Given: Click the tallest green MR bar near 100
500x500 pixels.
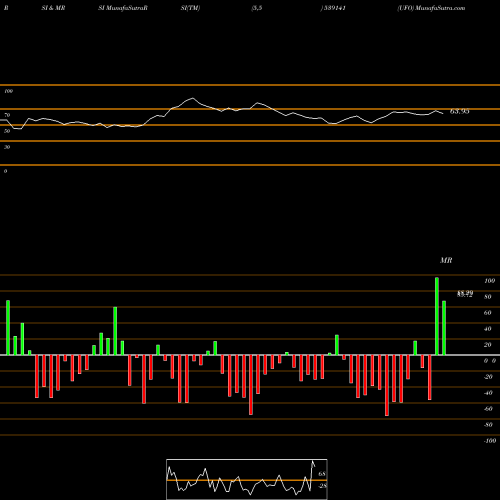Looking at the screenshot, I should coord(437,316).
